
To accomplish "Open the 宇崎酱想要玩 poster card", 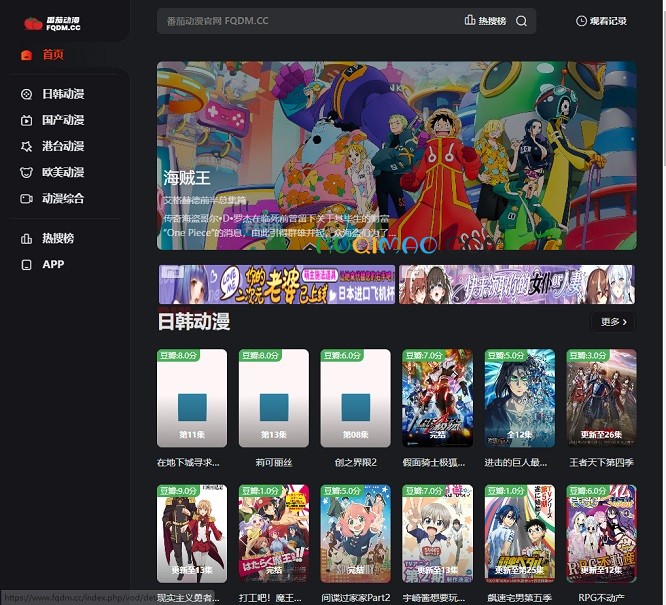I will point(437,534).
